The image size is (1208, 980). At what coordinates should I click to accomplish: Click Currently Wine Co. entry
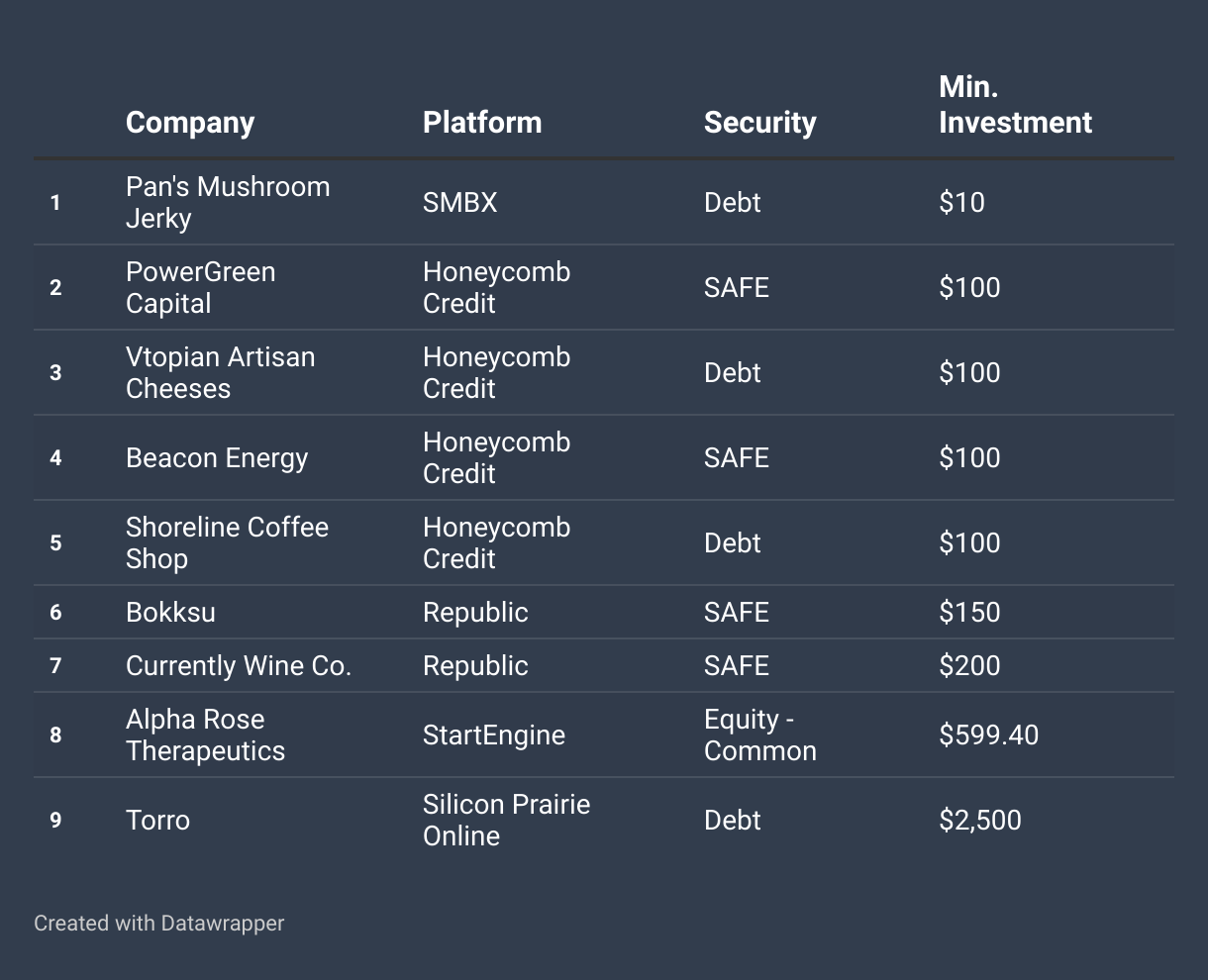click(x=239, y=665)
